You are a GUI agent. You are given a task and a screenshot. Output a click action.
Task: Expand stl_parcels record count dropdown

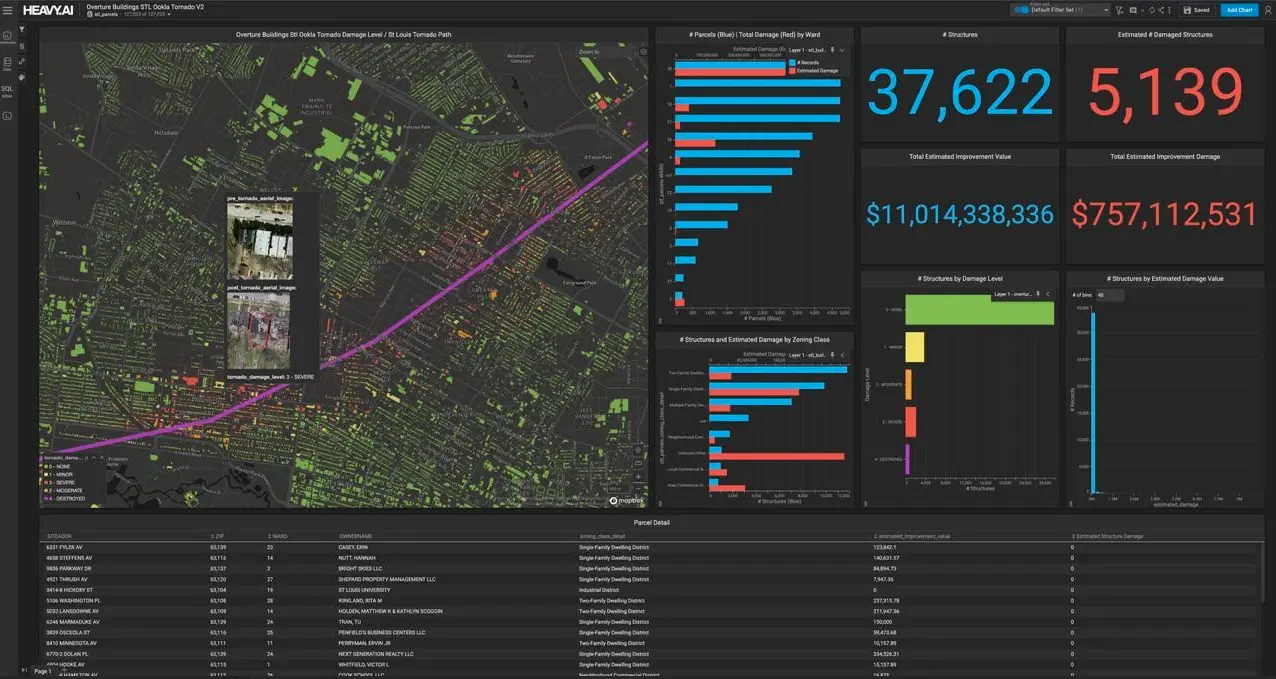point(169,15)
